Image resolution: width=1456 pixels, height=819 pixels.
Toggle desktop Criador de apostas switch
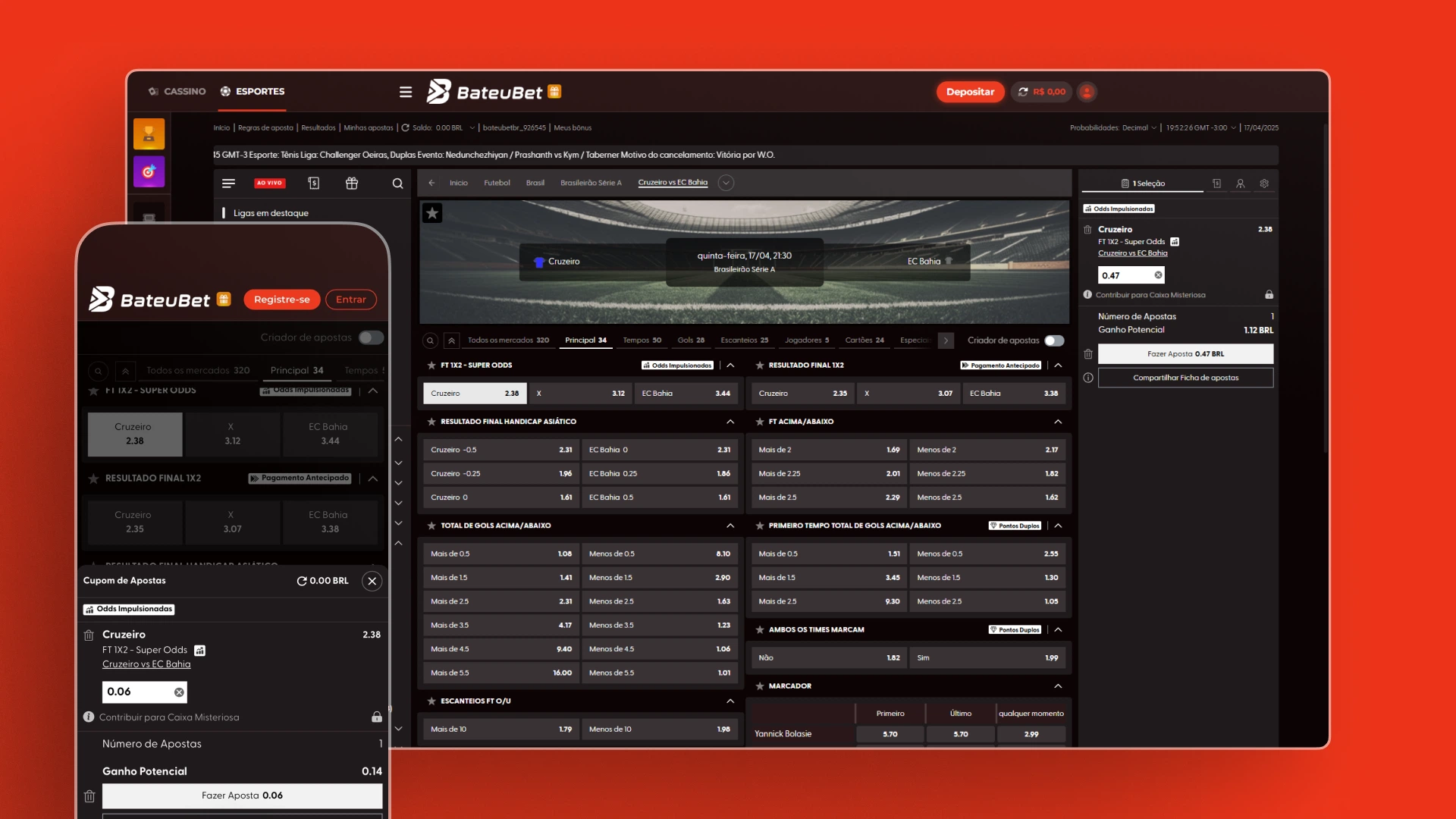coord(1054,340)
